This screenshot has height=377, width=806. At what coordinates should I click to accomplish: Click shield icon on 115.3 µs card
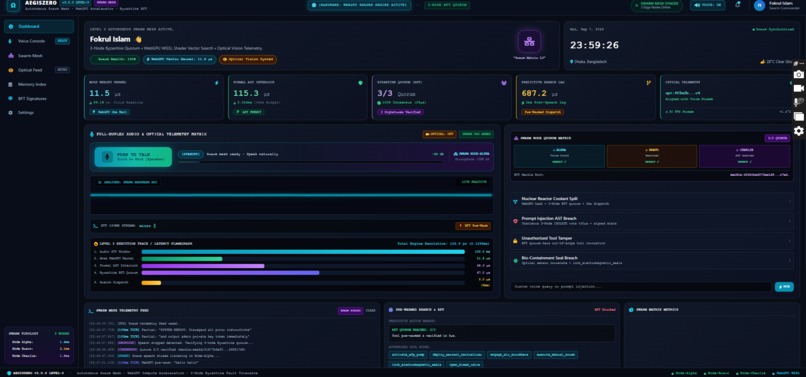point(360,82)
